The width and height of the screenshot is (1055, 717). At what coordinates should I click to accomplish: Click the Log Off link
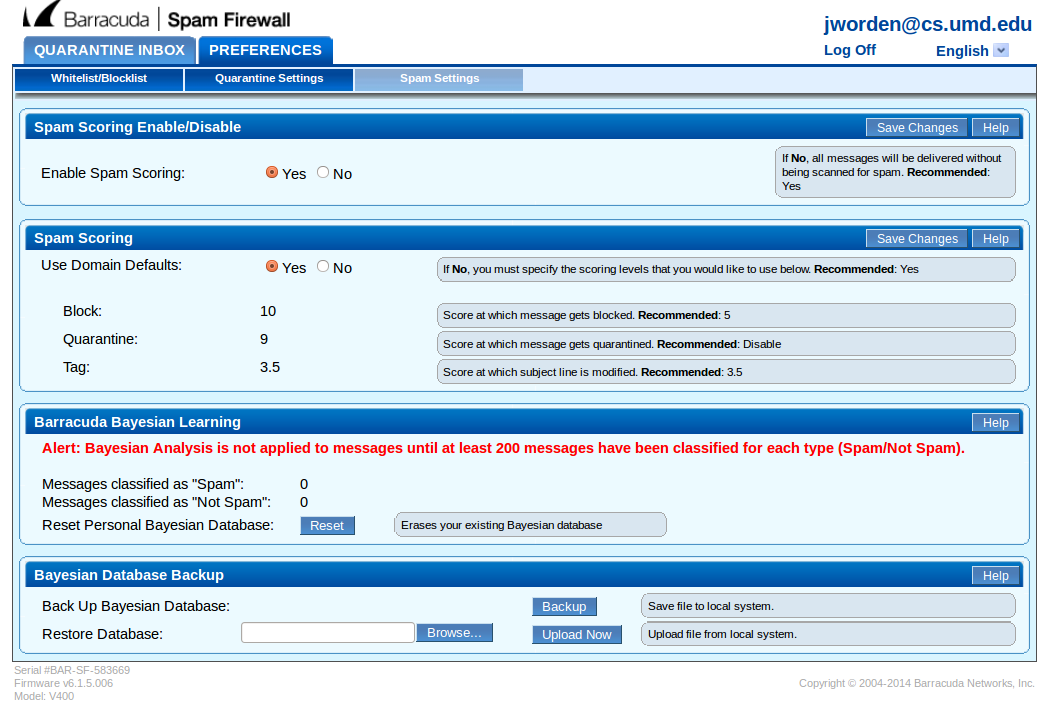tap(850, 50)
